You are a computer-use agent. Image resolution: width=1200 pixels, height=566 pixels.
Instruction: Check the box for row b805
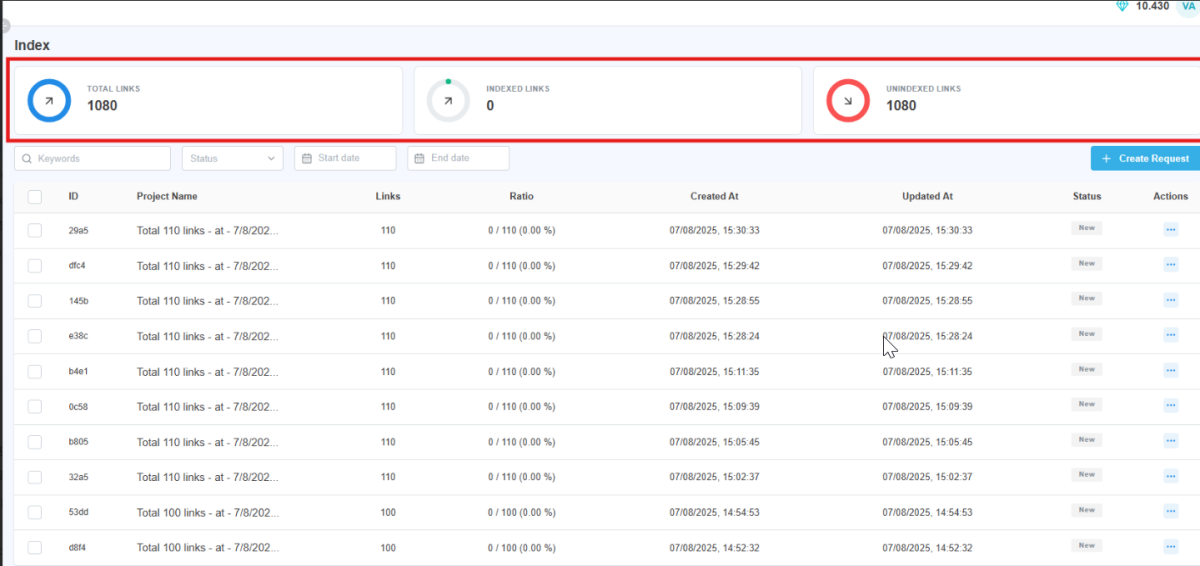coord(35,442)
